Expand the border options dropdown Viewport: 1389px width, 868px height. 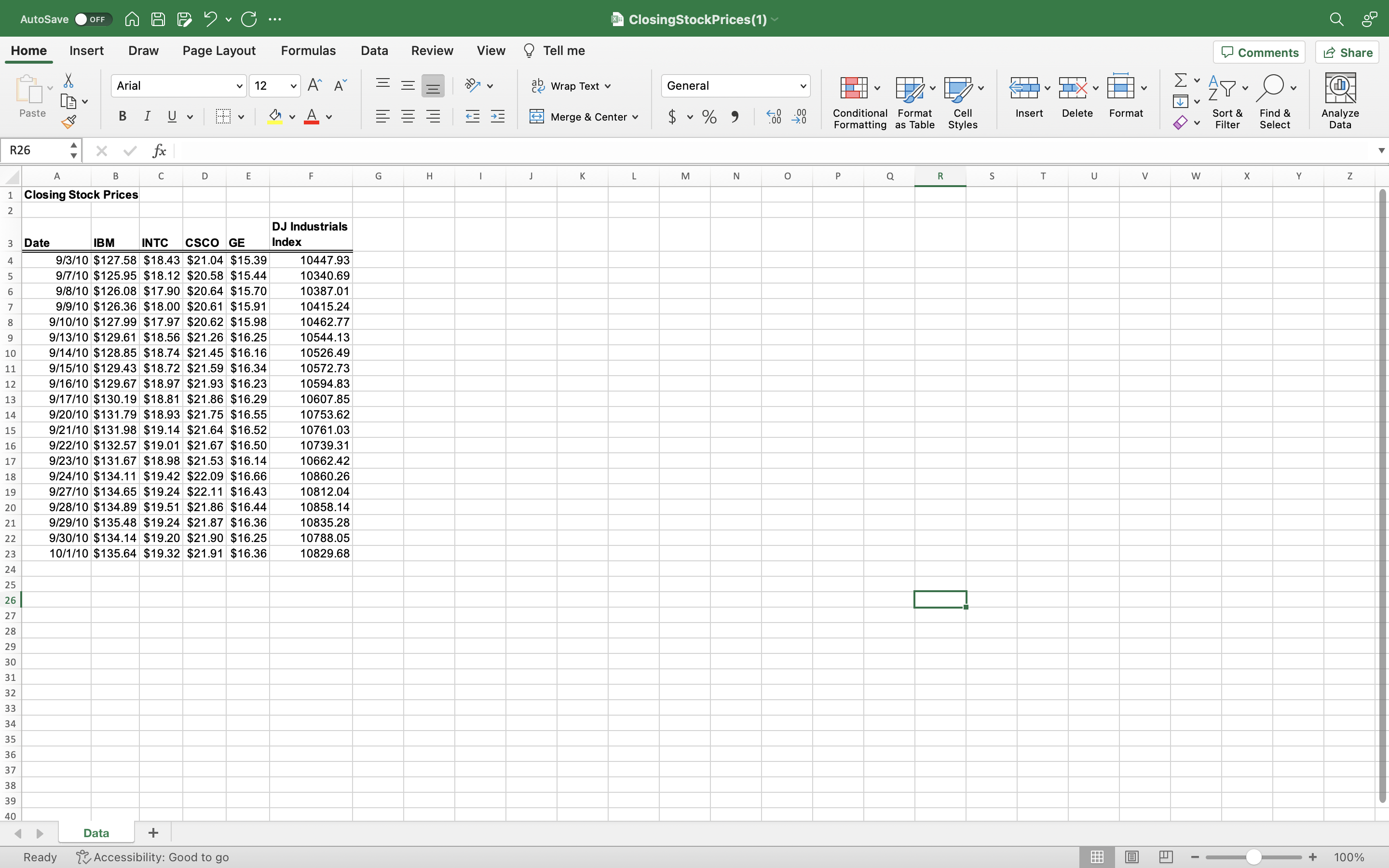tap(241, 116)
